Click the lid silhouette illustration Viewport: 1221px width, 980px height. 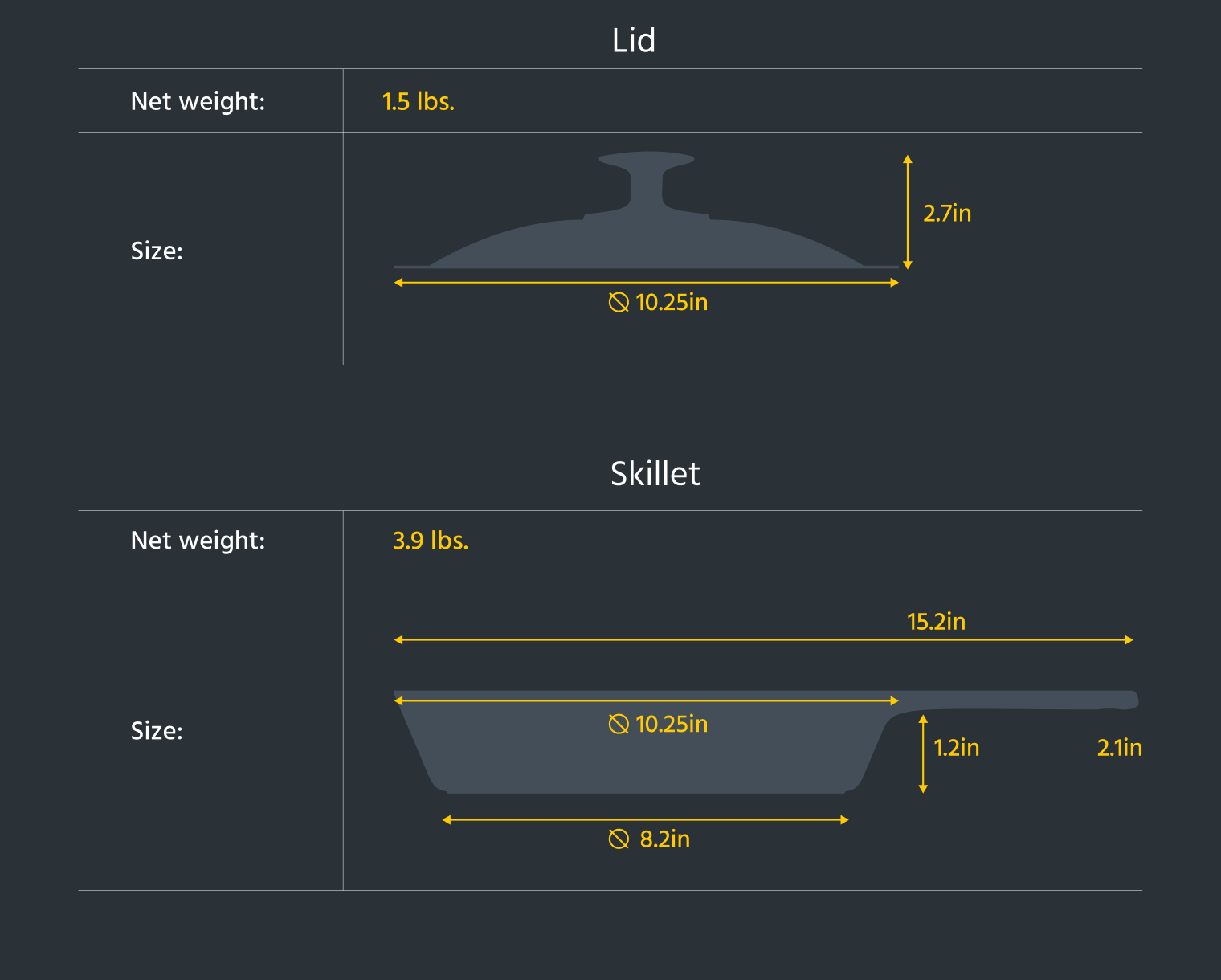pyautogui.click(x=646, y=210)
